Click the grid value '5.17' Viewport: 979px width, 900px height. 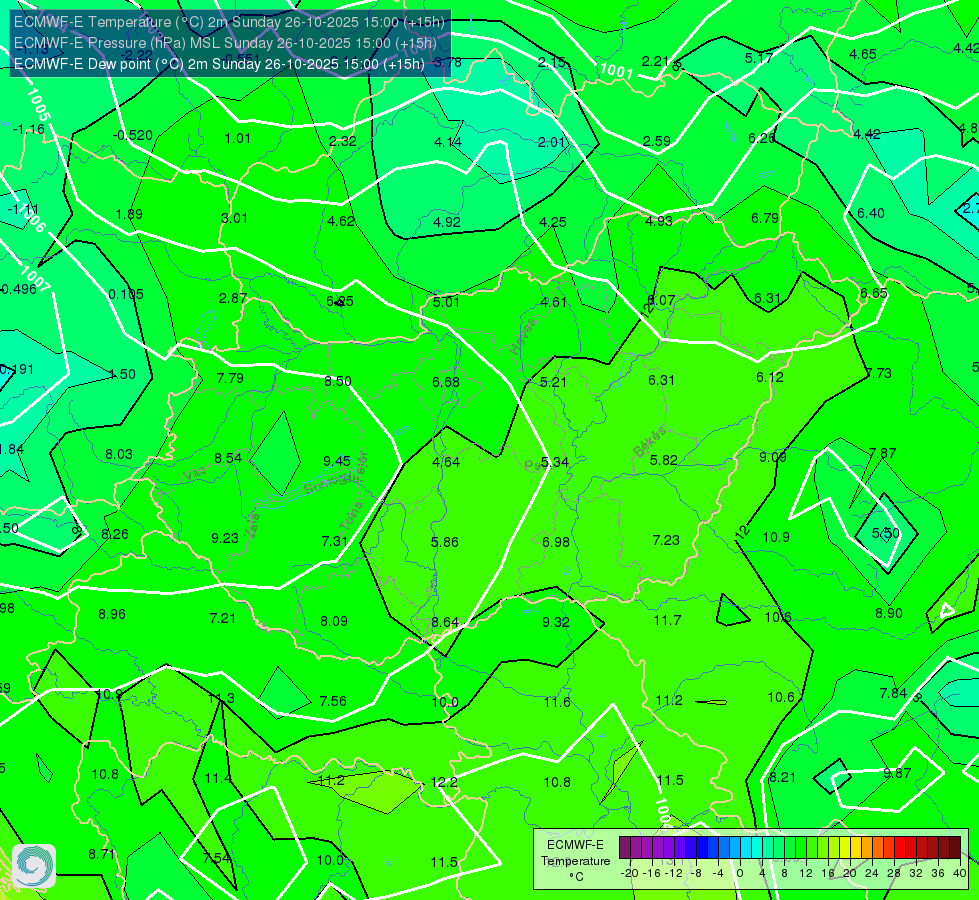click(x=759, y=59)
